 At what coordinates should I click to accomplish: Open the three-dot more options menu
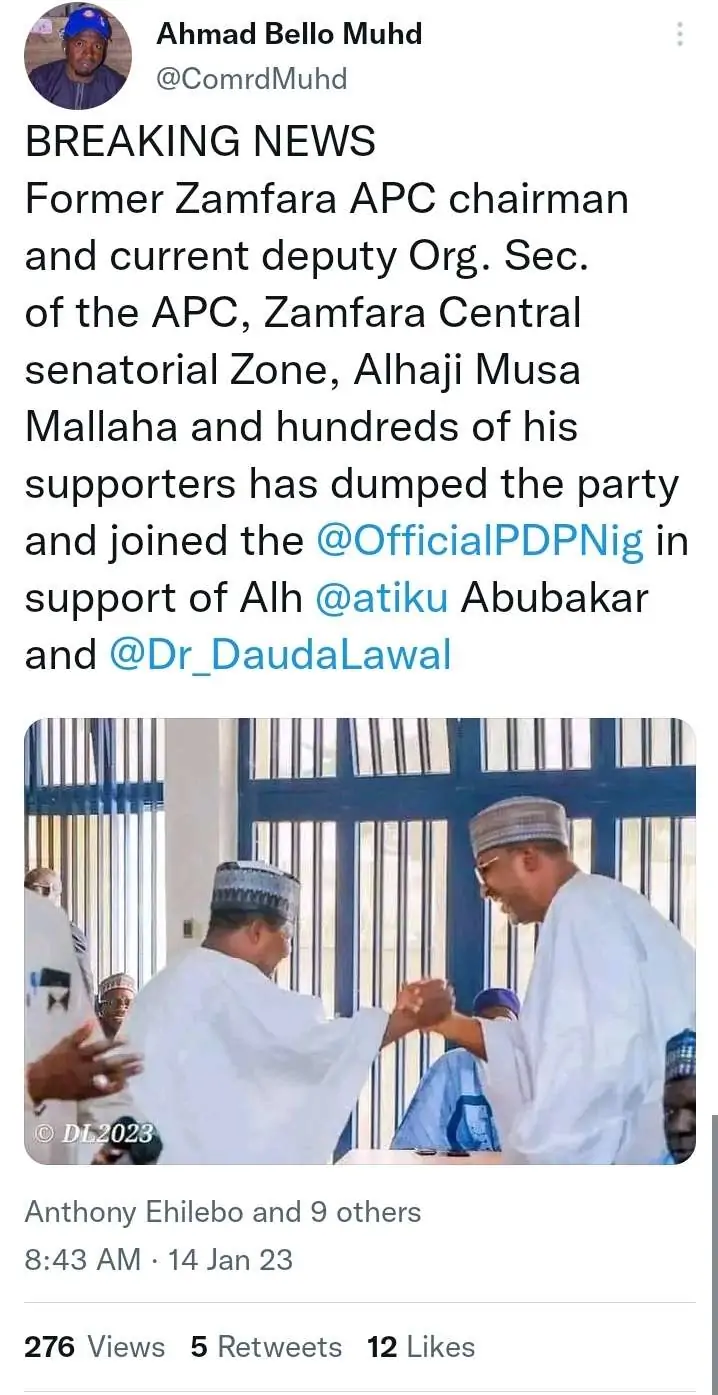pyautogui.click(x=680, y=35)
